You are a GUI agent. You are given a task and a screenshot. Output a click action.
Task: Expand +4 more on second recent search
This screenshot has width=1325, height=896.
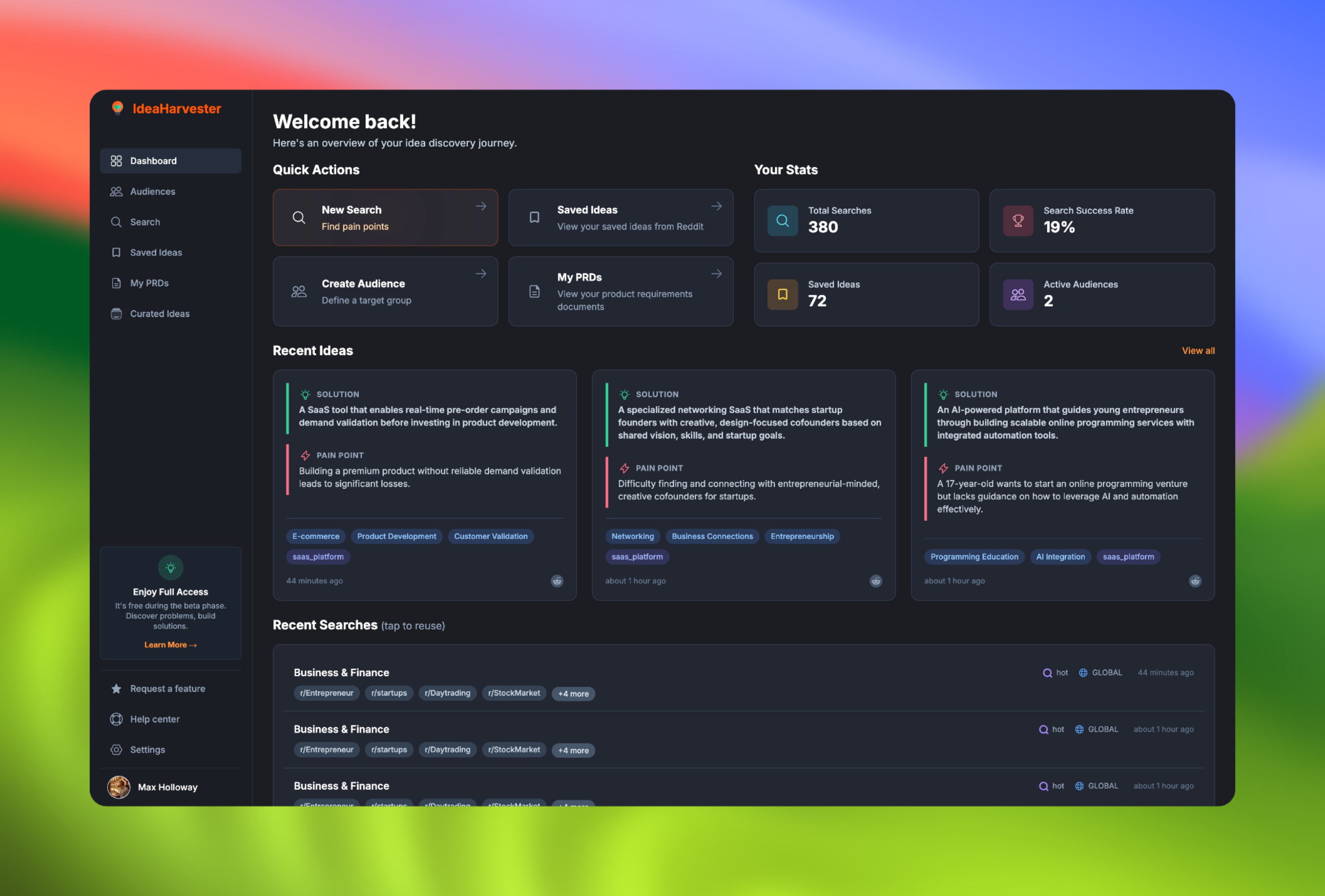pyautogui.click(x=573, y=750)
